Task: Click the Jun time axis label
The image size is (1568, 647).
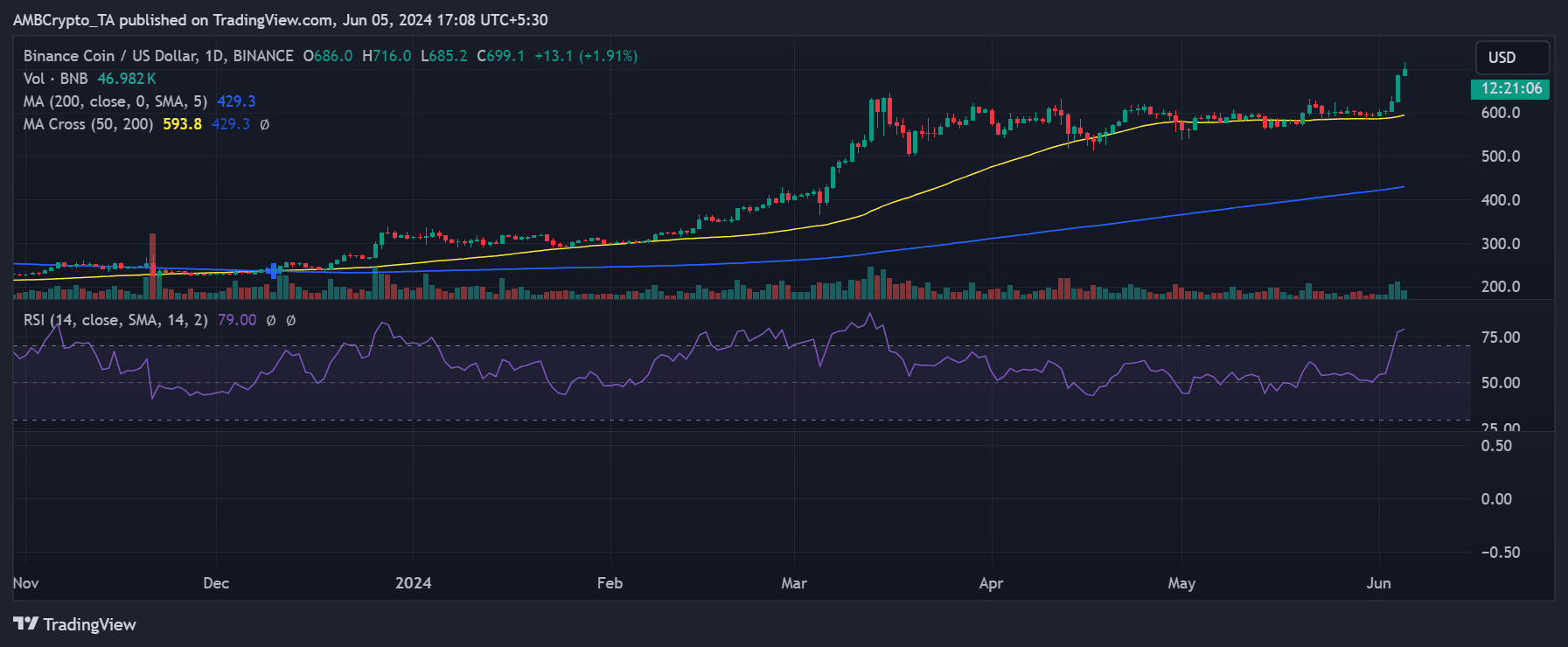Action: point(1379,583)
